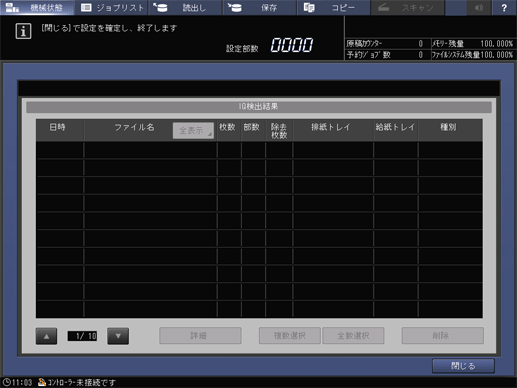The image size is (517, 388).
Task: Click the information icon in message area
Action: tap(23, 31)
